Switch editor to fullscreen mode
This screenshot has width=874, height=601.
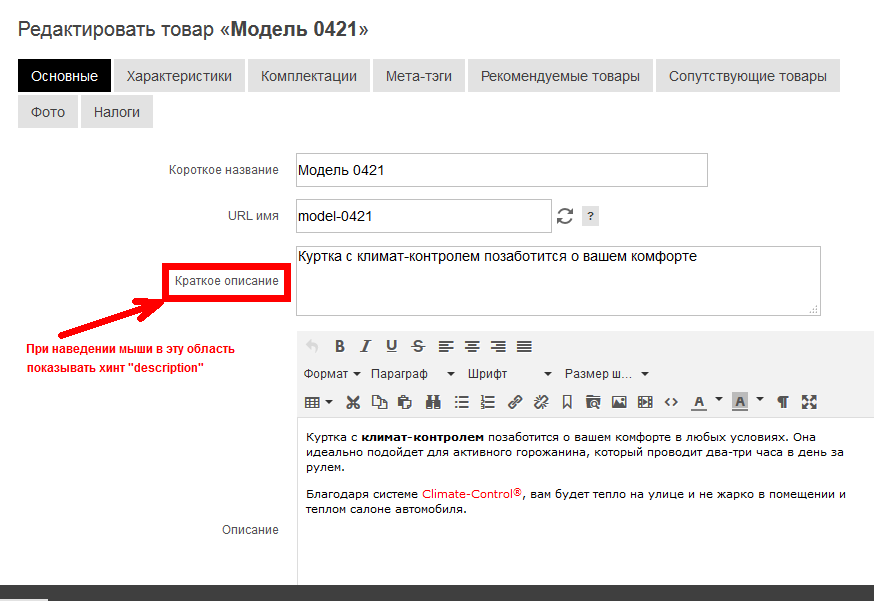[810, 402]
